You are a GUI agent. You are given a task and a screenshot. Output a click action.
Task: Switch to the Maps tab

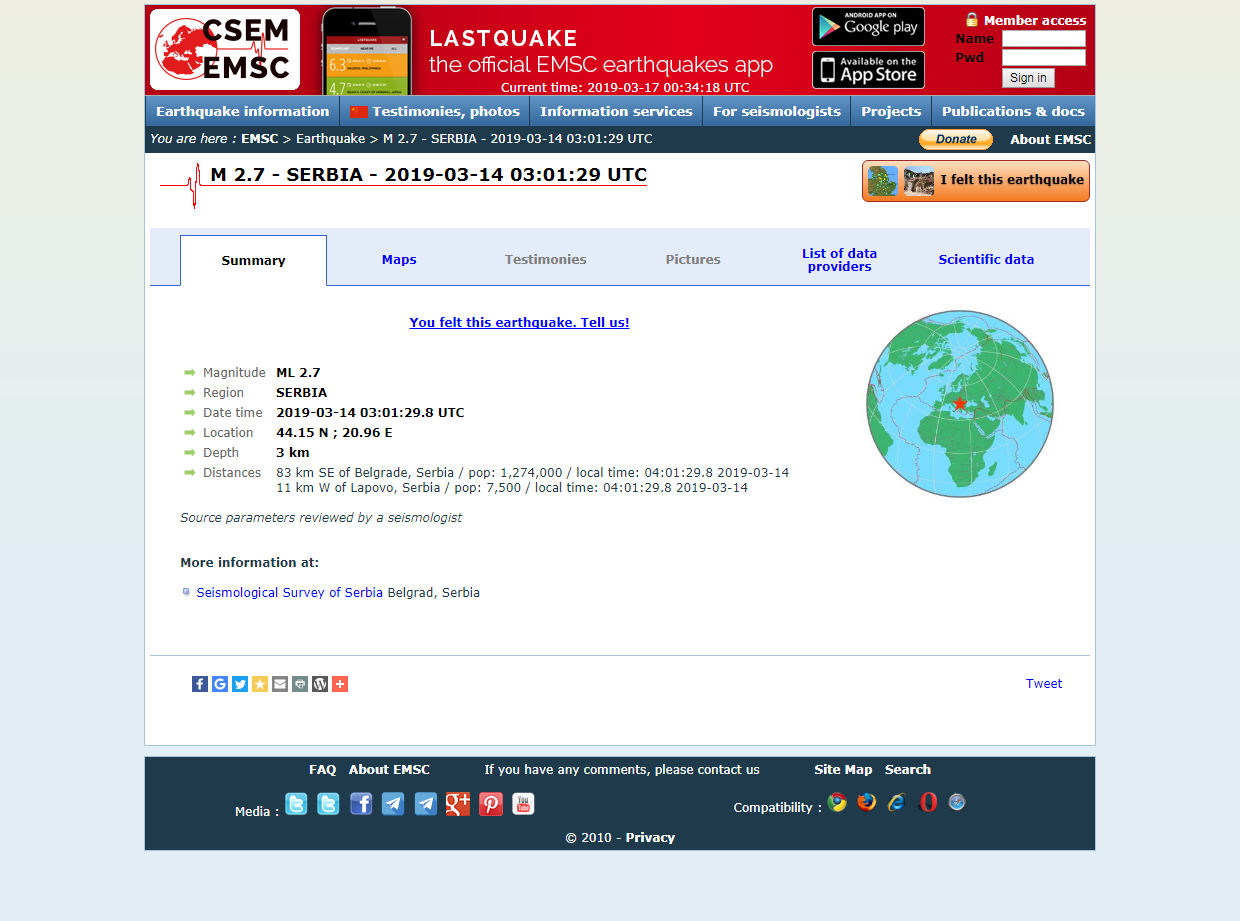click(399, 260)
